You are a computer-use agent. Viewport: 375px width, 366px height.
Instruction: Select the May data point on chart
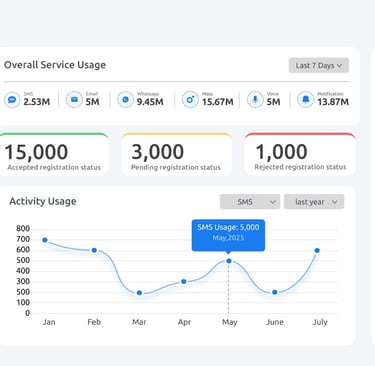point(229,261)
